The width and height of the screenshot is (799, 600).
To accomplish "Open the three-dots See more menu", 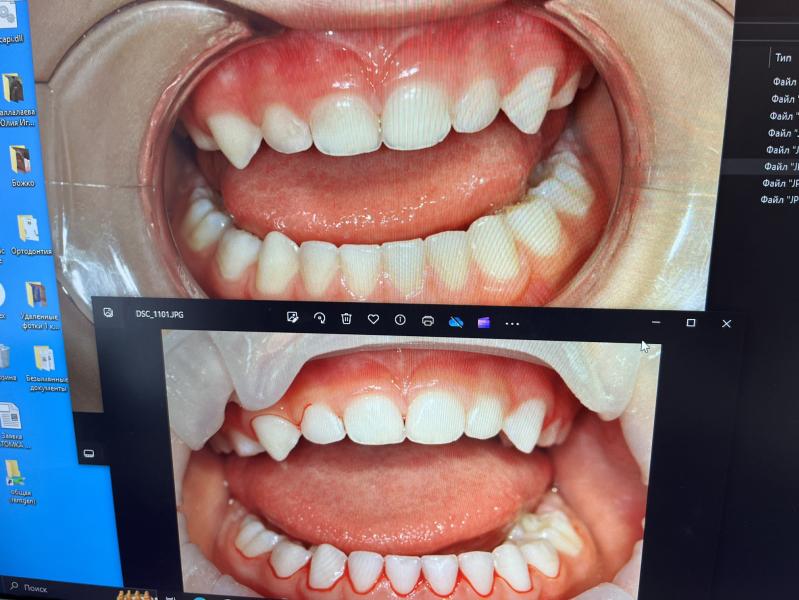I will pos(513,323).
